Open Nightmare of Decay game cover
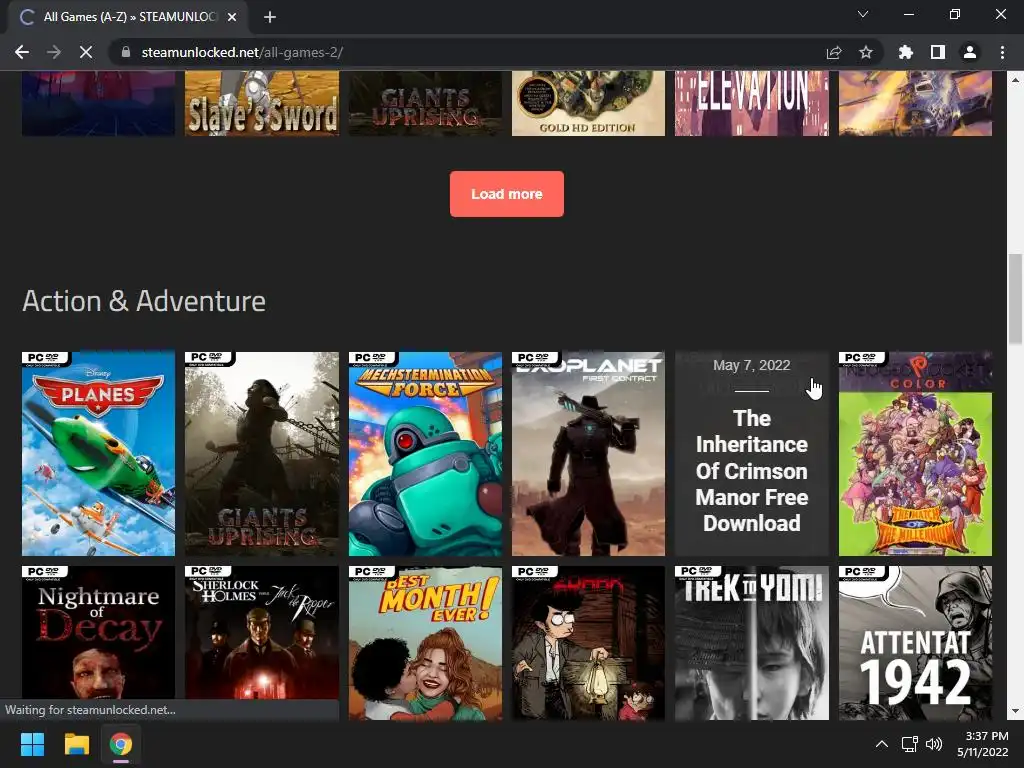This screenshot has width=1024, height=768. pos(99,643)
